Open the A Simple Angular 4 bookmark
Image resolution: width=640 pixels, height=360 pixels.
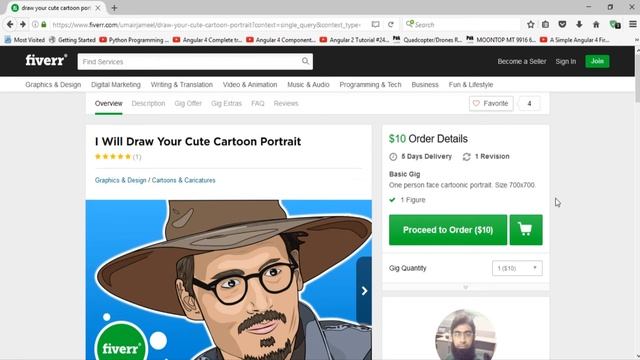[x=574, y=40]
